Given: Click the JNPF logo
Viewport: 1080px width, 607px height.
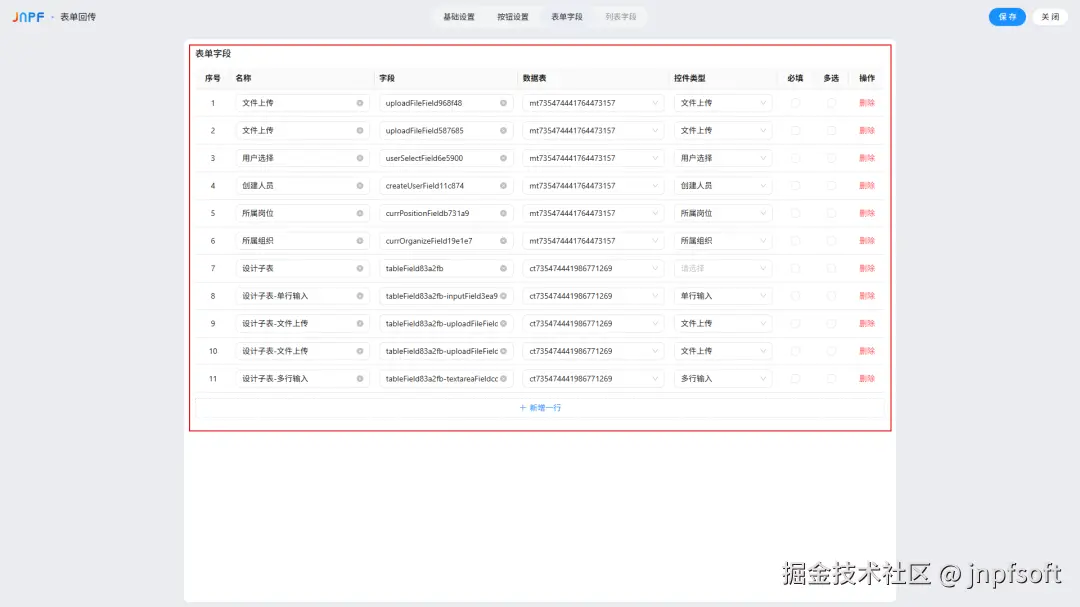Looking at the screenshot, I should tap(28, 17).
